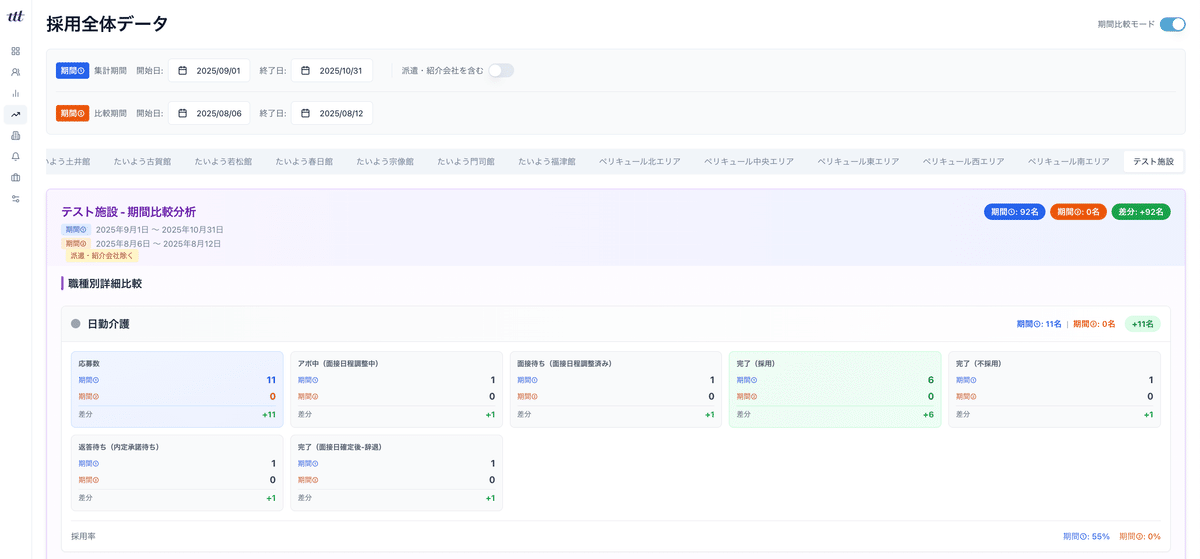
Task: Switch to the たいよう古賀館 tab
Action: (142, 161)
